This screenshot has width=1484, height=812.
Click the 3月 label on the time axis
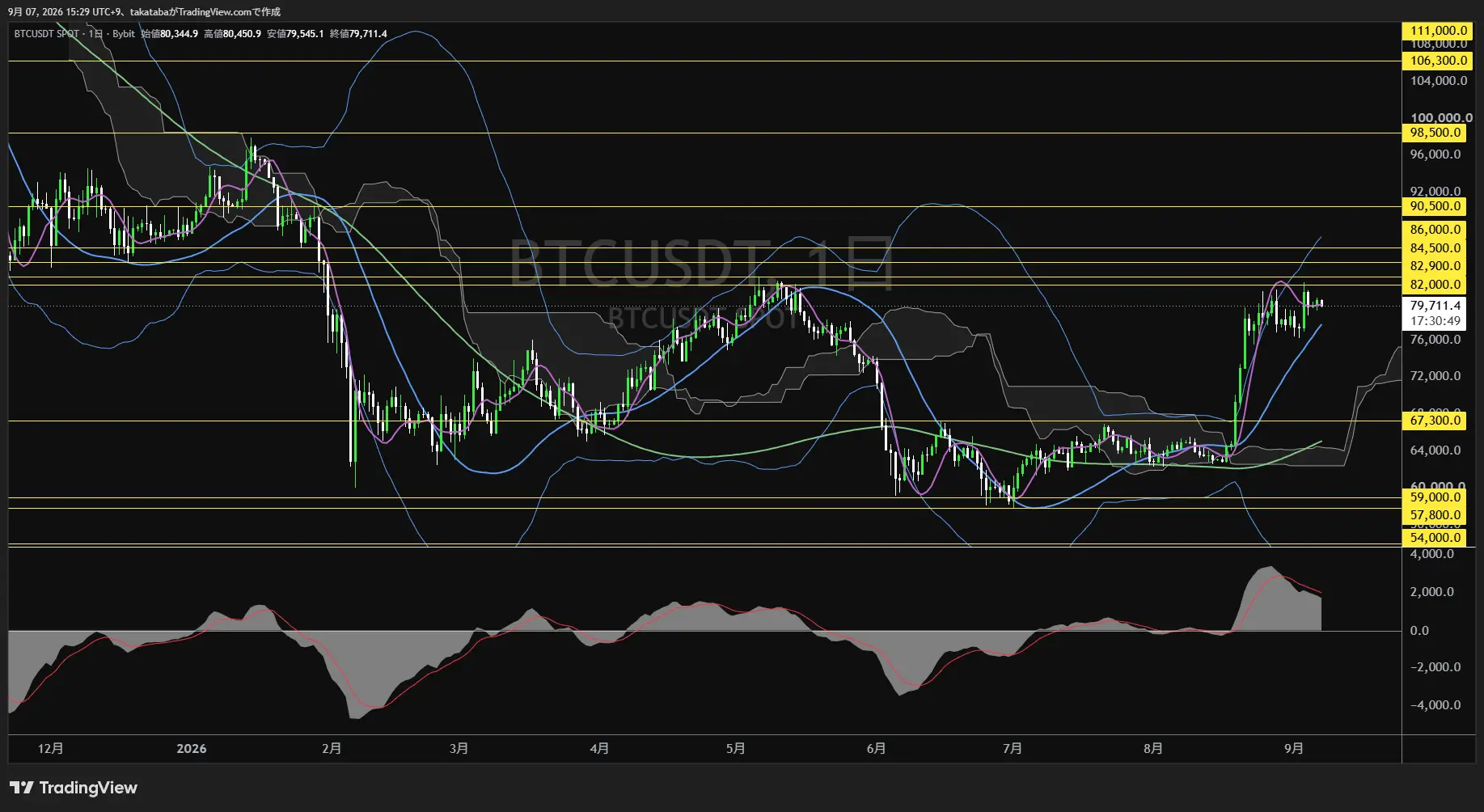point(459,749)
